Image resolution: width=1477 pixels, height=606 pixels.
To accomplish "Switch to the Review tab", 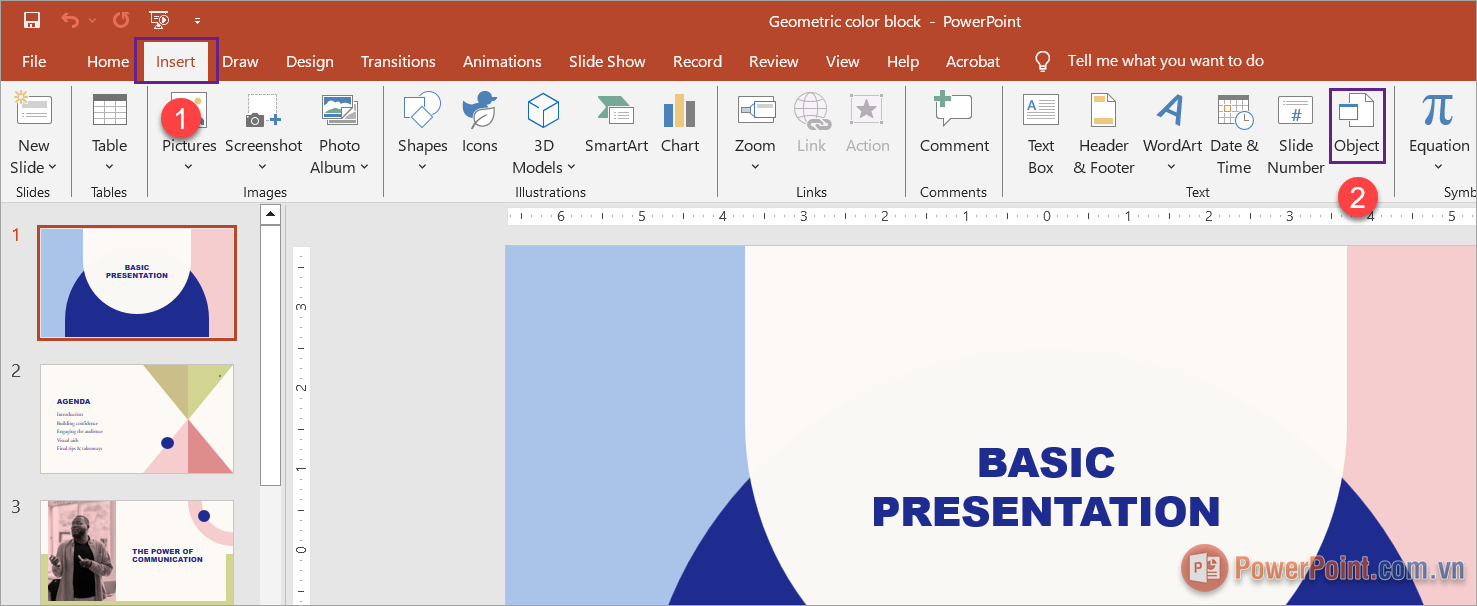I will 774,61.
